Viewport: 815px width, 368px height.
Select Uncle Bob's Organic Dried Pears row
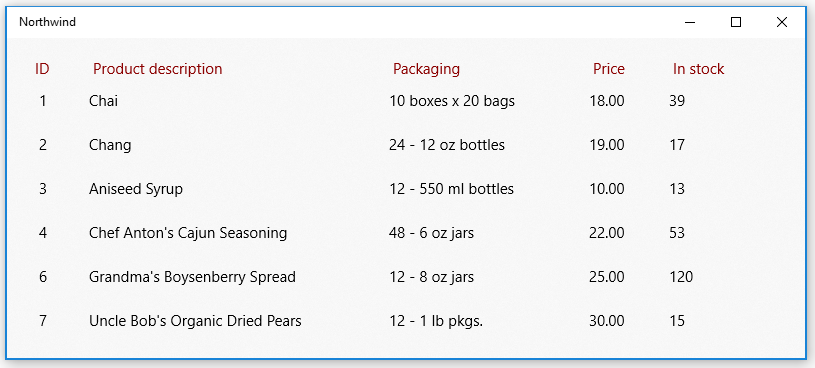click(x=405, y=321)
